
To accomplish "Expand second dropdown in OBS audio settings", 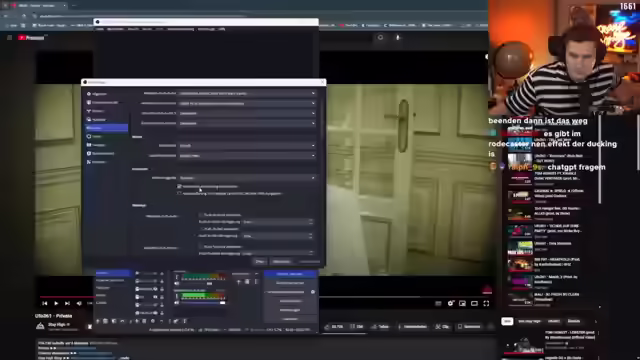I will tap(247, 103).
